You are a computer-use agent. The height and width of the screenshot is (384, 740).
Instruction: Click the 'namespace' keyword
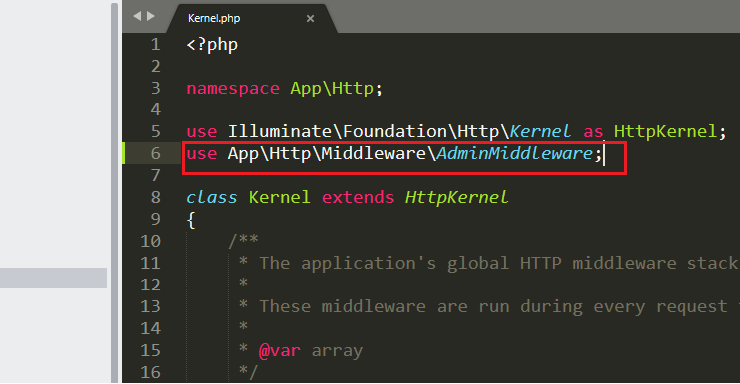tap(233, 89)
